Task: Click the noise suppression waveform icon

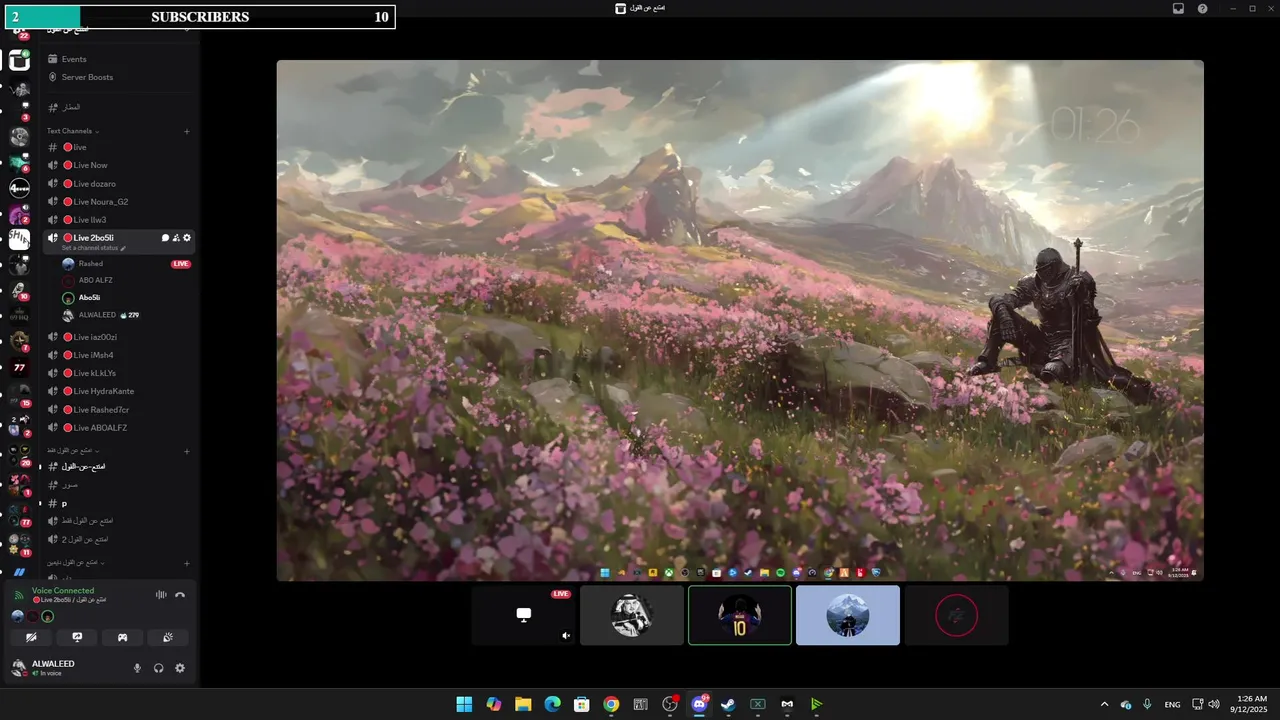Action: pos(161,595)
